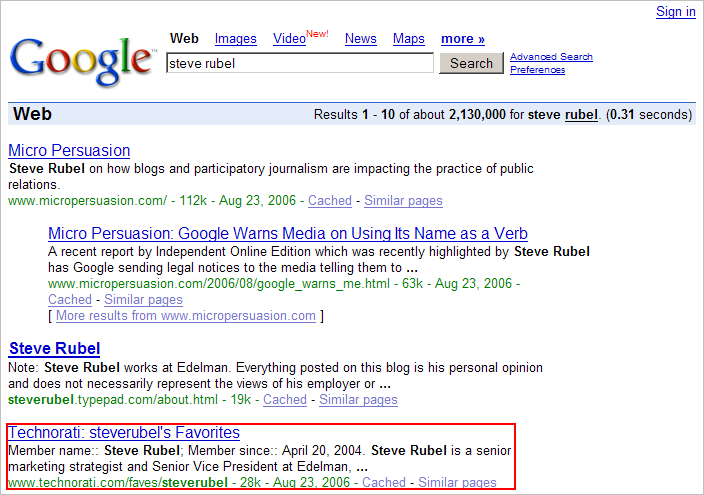
Task: Open Similar pages for google_warns_me.html result
Action: (x=143, y=300)
